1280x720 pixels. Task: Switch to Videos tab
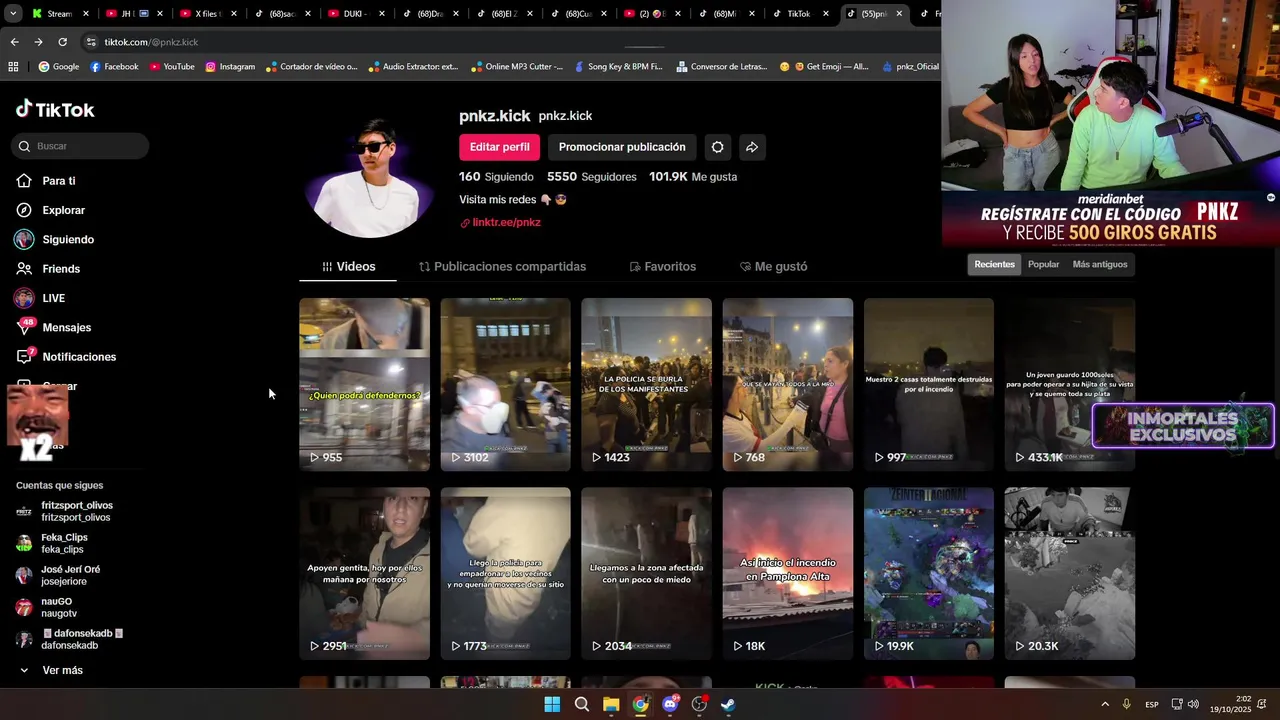pos(348,267)
